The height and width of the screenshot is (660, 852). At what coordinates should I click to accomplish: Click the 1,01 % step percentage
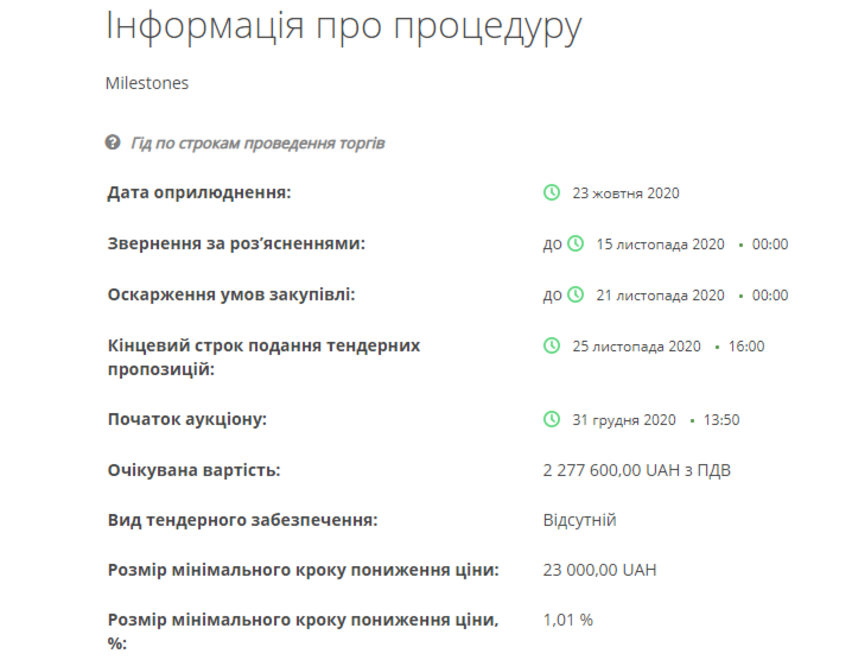[x=567, y=620]
